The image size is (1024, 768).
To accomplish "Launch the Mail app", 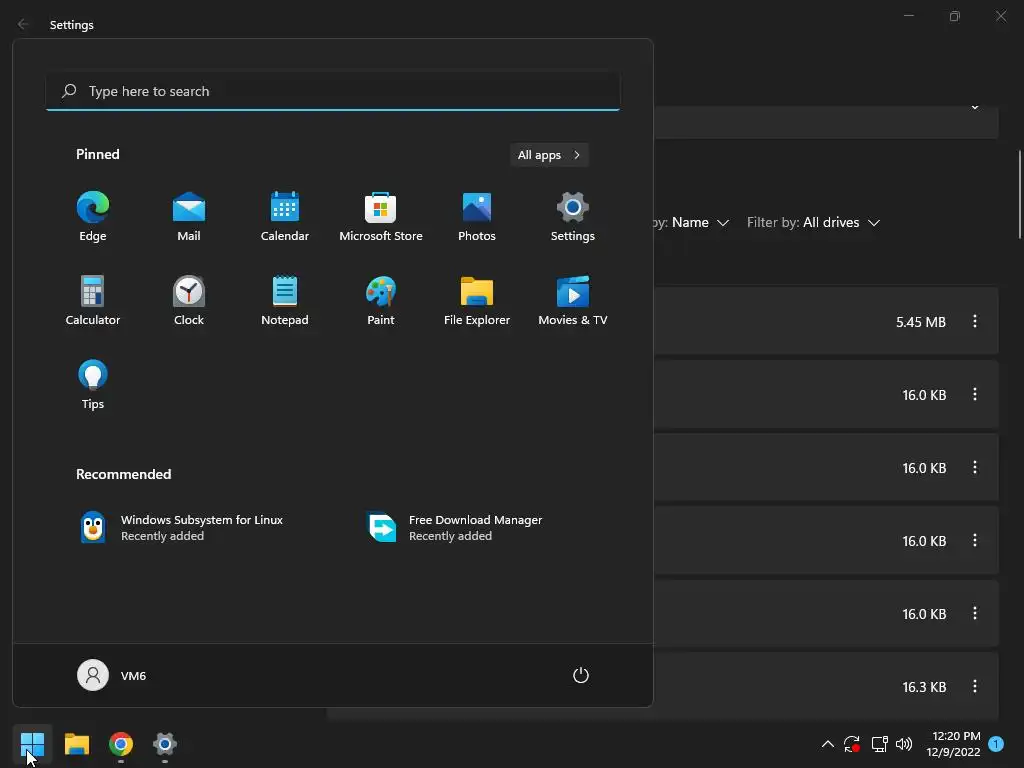I will point(189,217).
